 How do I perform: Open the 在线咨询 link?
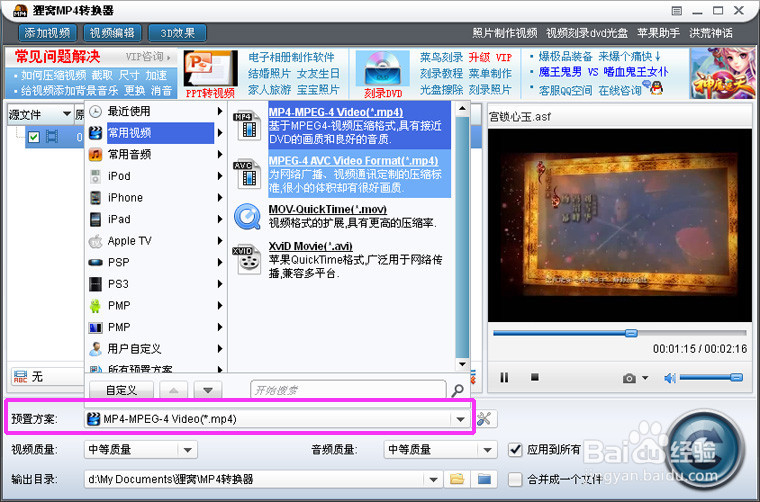[x=619, y=90]
